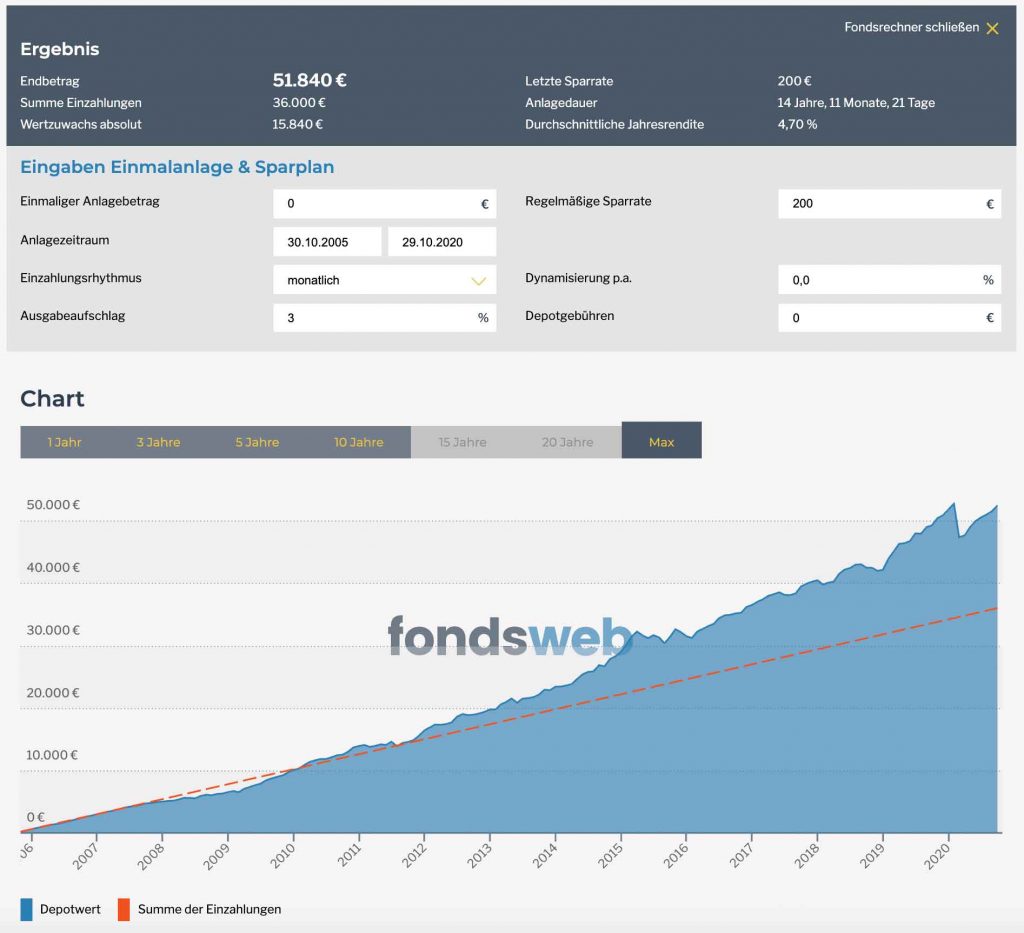Image resolution: width=1024 pixels, height=933 pixels.
Task: Click the Depotwert legend label
Action: click(70, 909)
